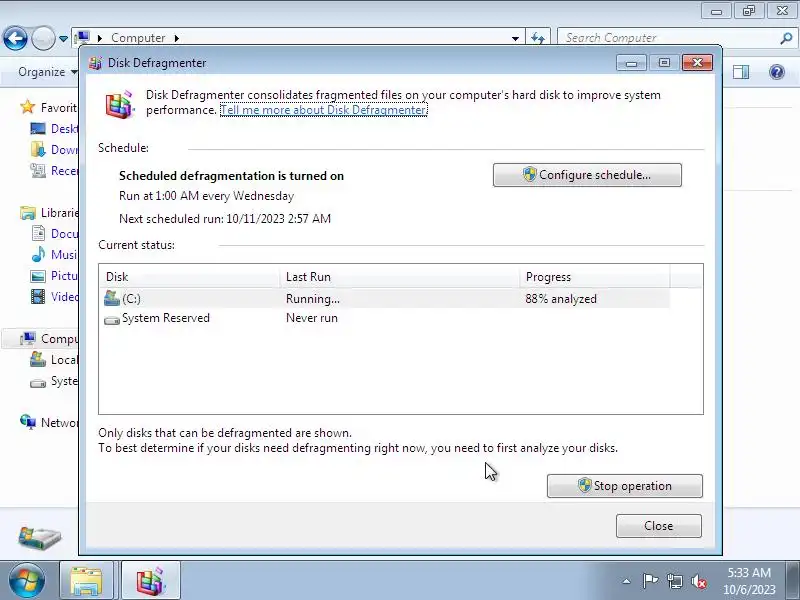Click the search magnifier icon in Explorer
800x600 pixels.
pos(786,38)
